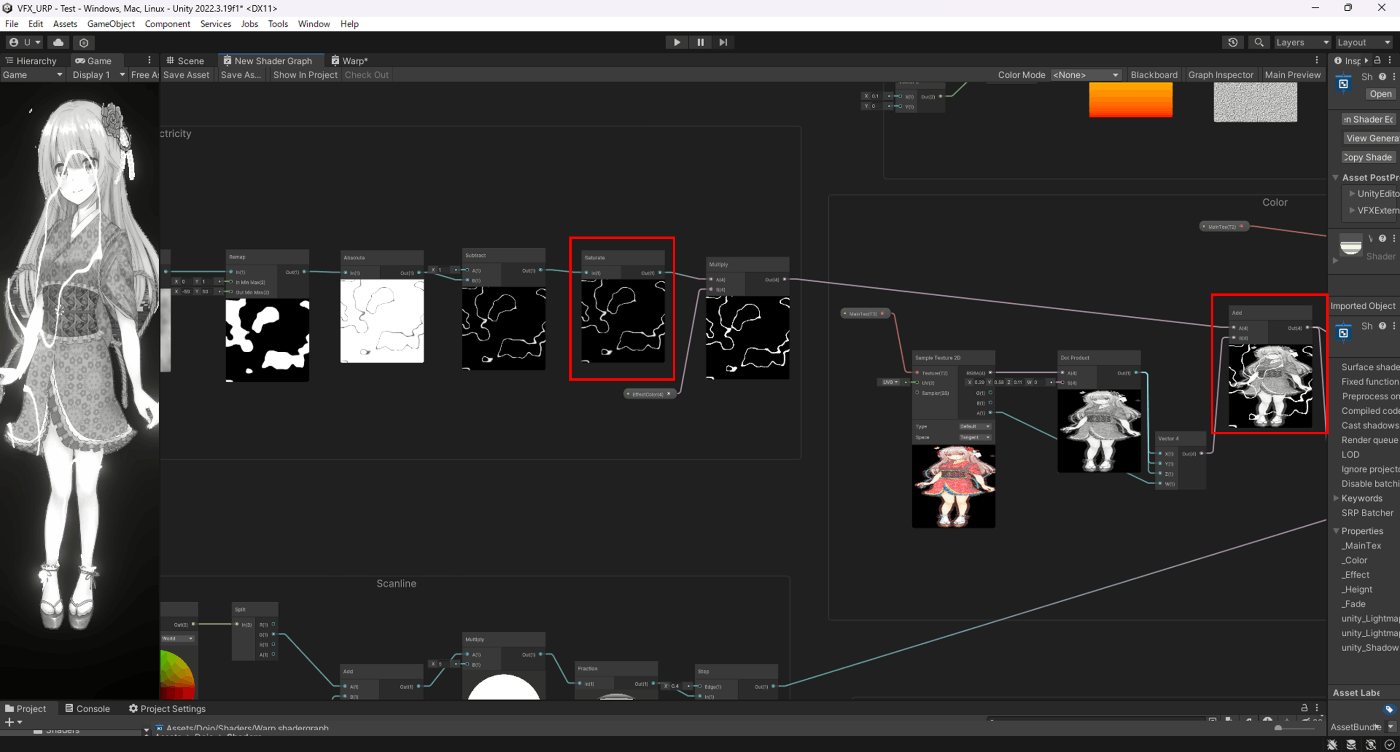This screenshot has width=1400, height=752.
Task: Click the Save Asset button
Action: (186, 75)
